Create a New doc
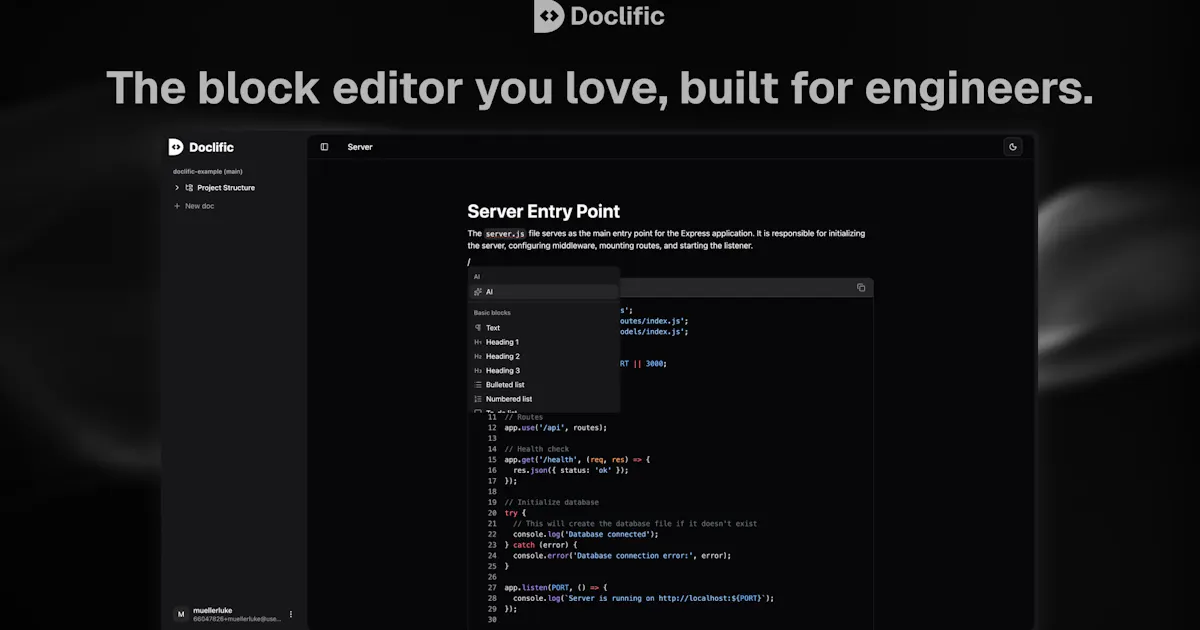The height and width of the screenshot is (630, 1200). [199, 206]
